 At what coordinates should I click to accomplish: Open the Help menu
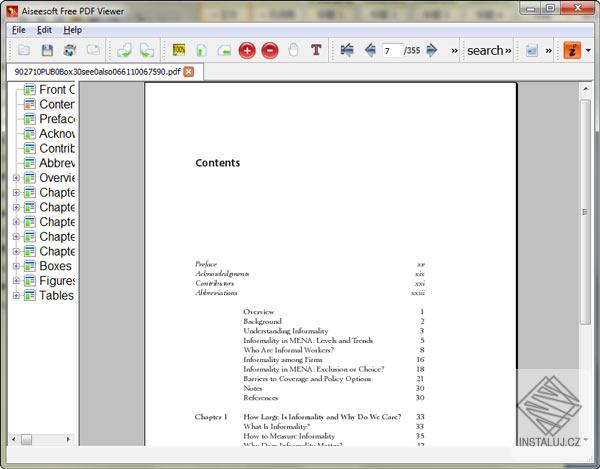[72, 30]
